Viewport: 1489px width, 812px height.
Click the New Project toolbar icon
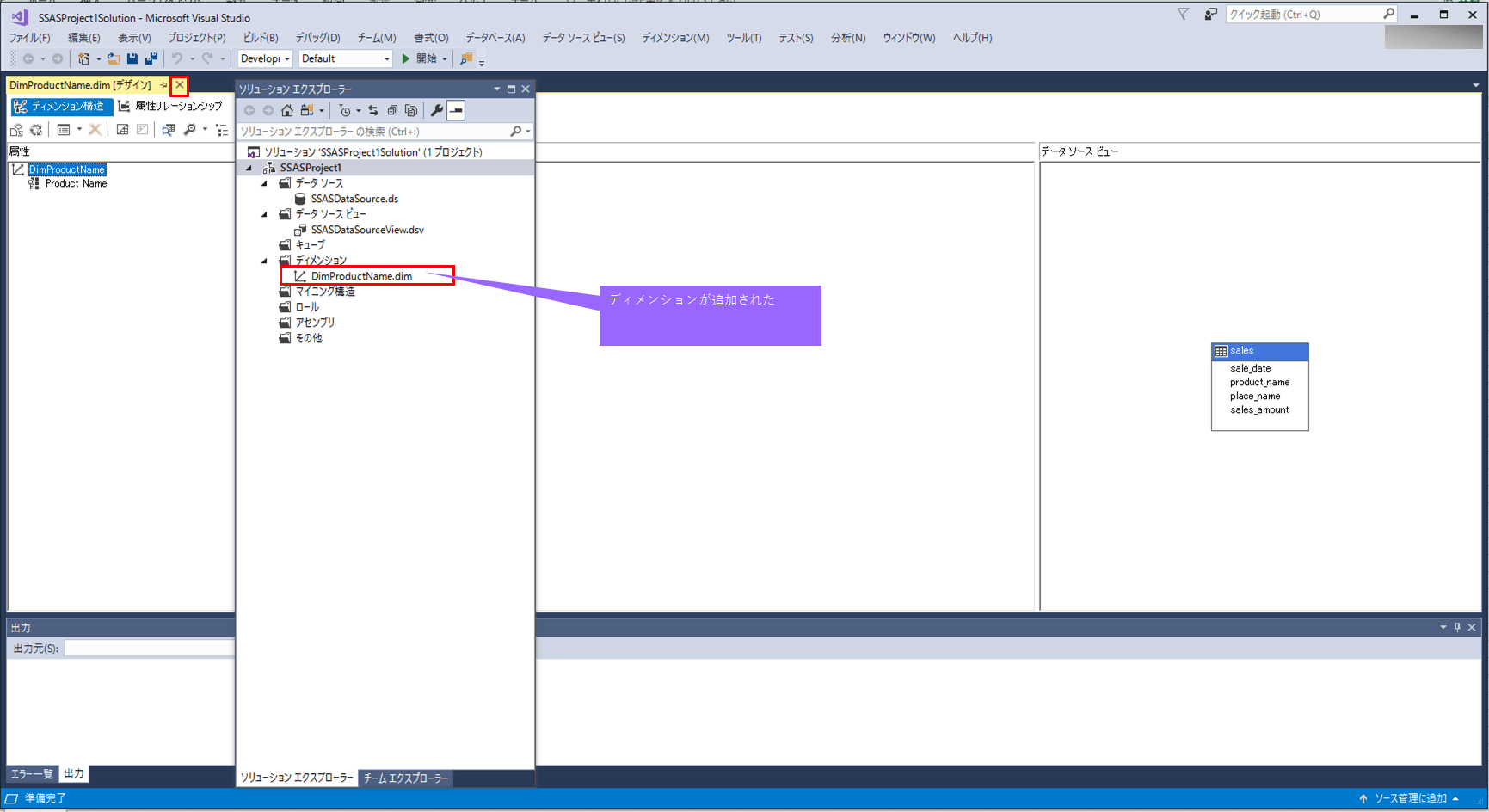pos(83,58)
